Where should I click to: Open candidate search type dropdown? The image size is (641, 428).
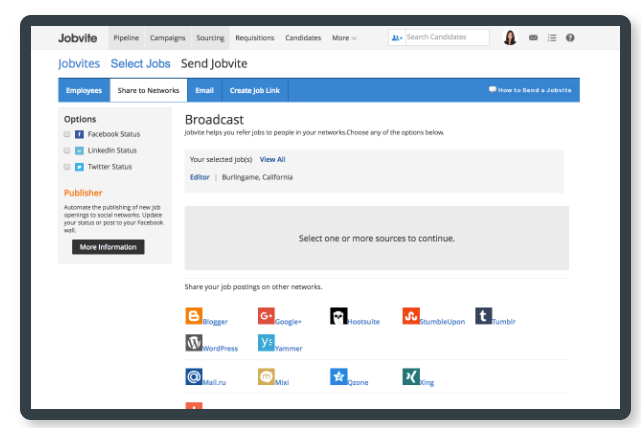coord(397,38)
